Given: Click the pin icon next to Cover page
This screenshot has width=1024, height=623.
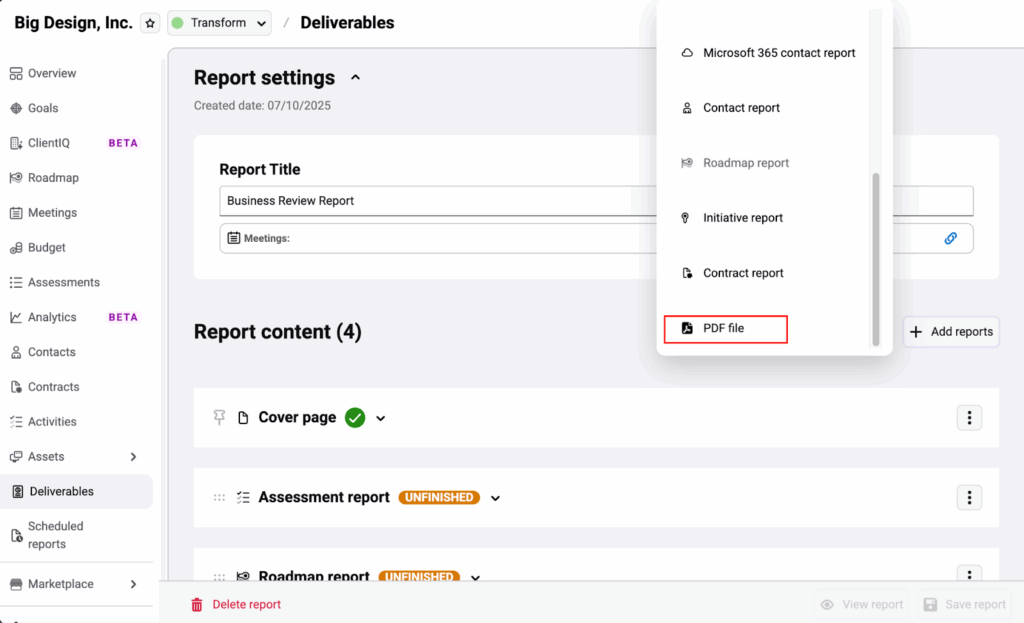Looking at the screenshot, I should (x=219, y=417).
